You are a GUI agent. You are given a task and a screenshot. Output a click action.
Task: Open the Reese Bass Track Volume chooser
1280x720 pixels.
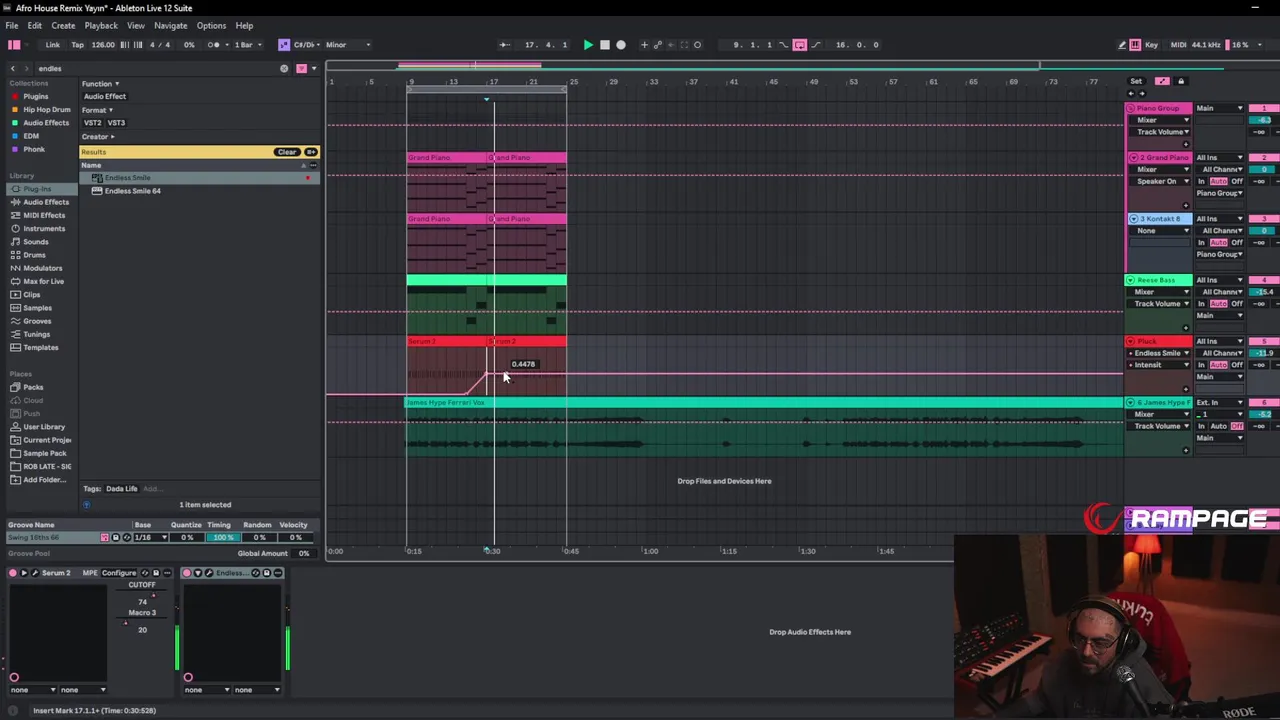tap(1160, 304)
